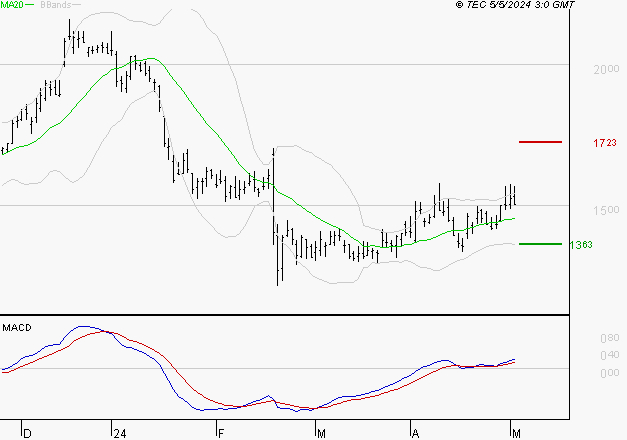Screen dimensions: 627x440
Task: Click the MACD panel label
Action: coord(17,328)
